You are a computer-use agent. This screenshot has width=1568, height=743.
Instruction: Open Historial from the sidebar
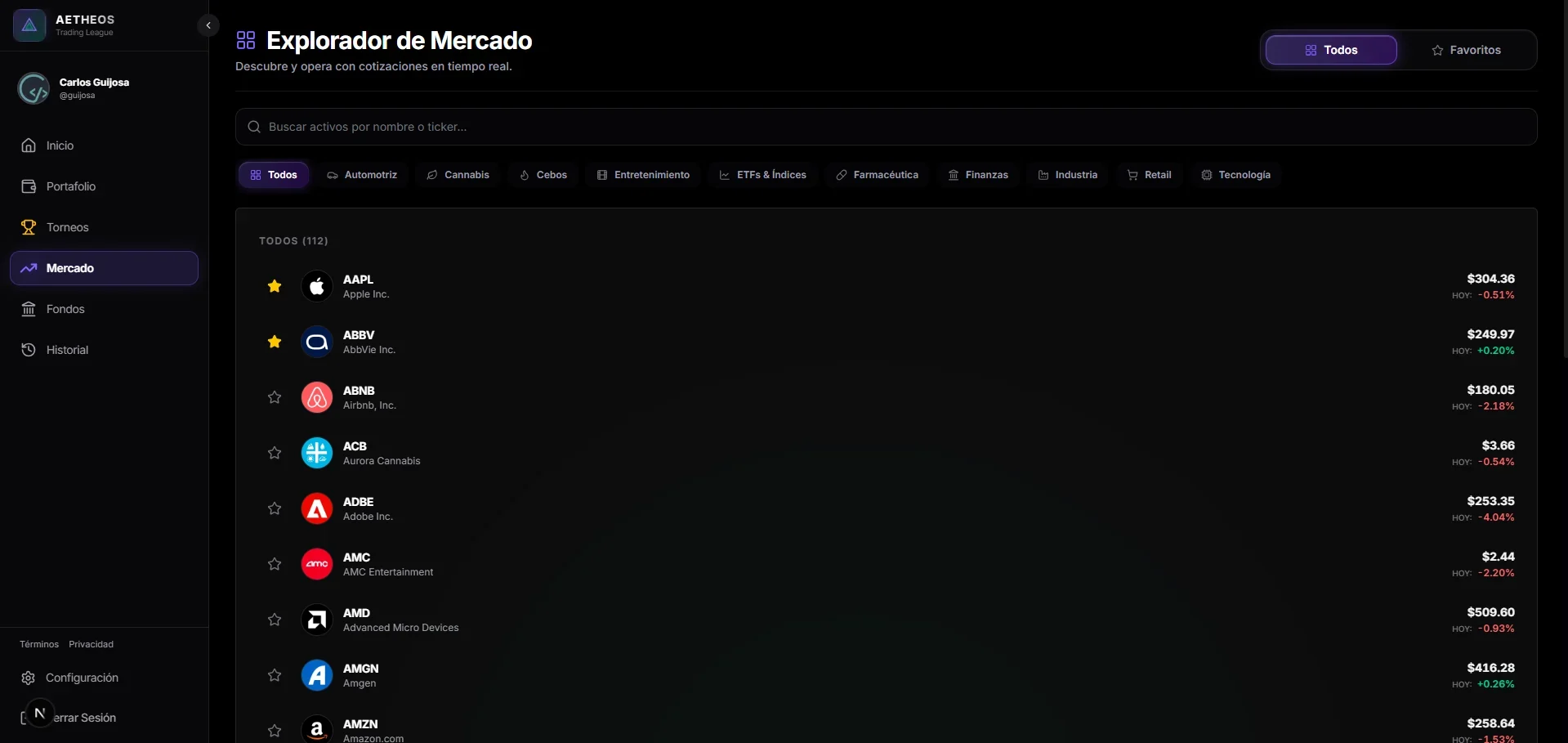click(x=104, y=350)
